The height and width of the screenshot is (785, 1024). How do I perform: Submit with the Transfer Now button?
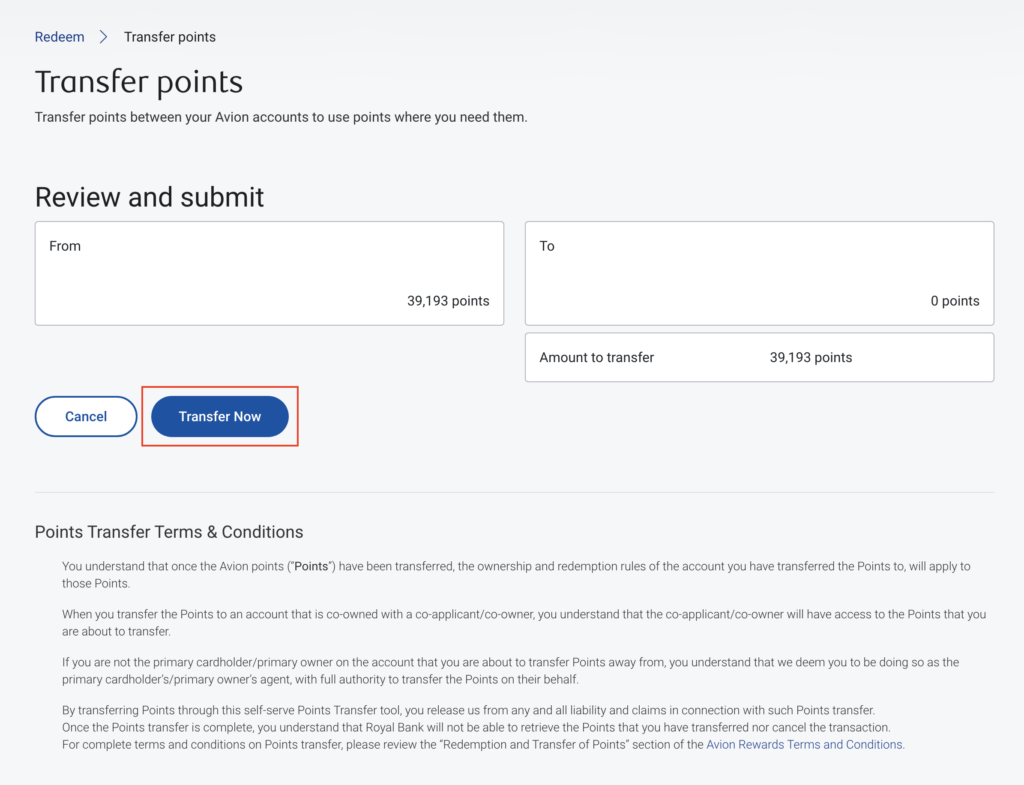pos(220,417)
